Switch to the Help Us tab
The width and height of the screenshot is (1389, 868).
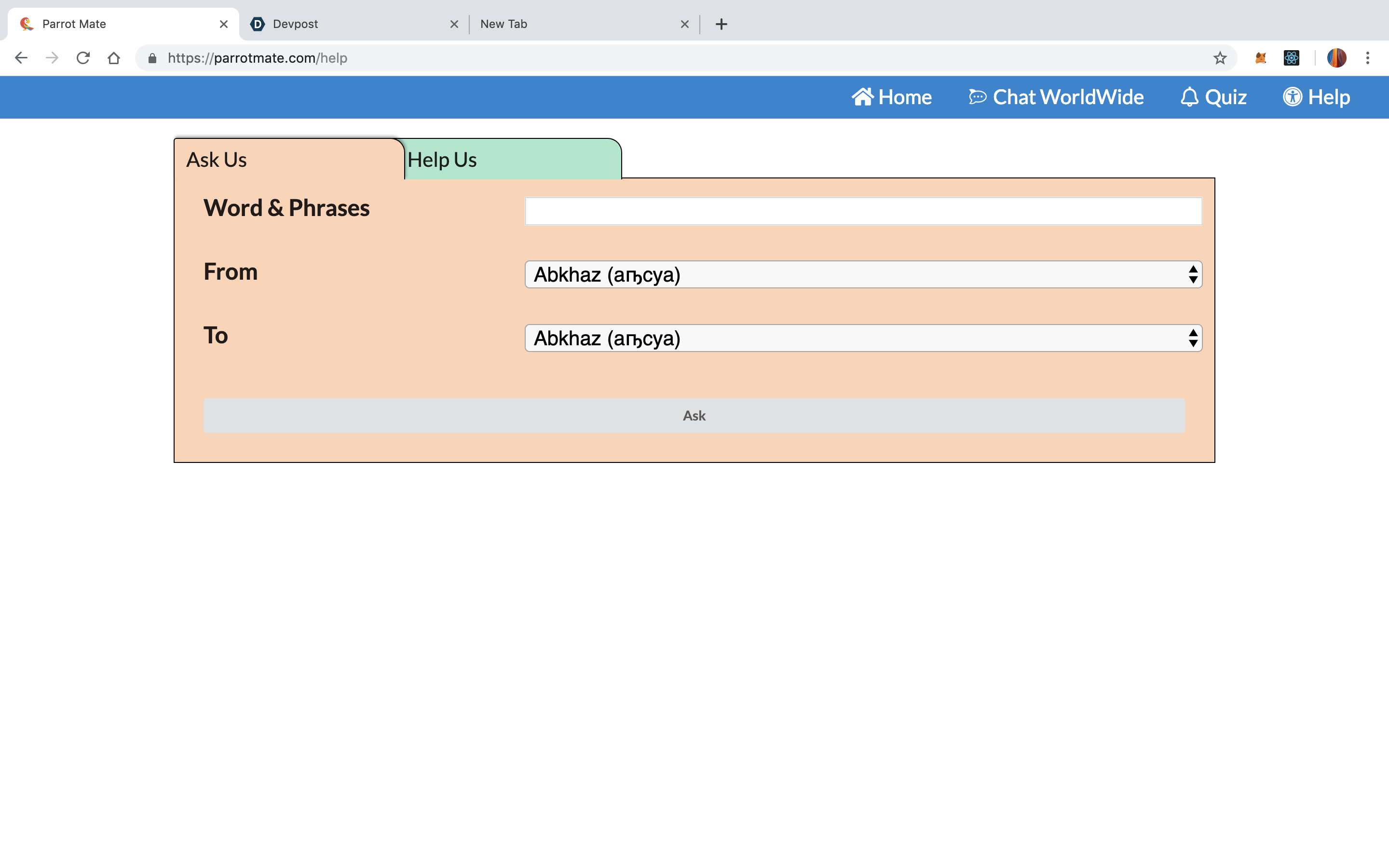(511, 160)
